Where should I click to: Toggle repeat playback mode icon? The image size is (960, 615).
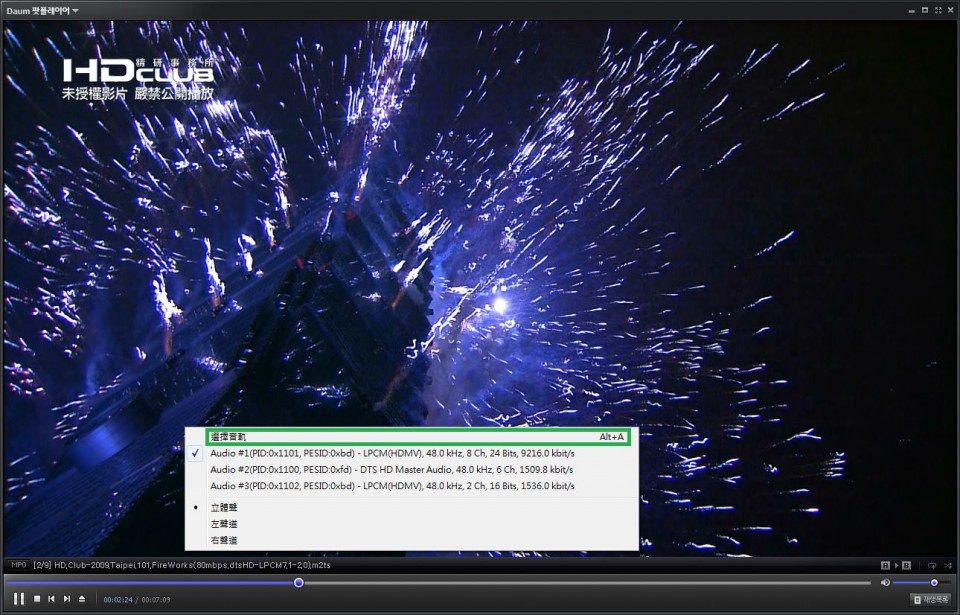pos(932,565)
